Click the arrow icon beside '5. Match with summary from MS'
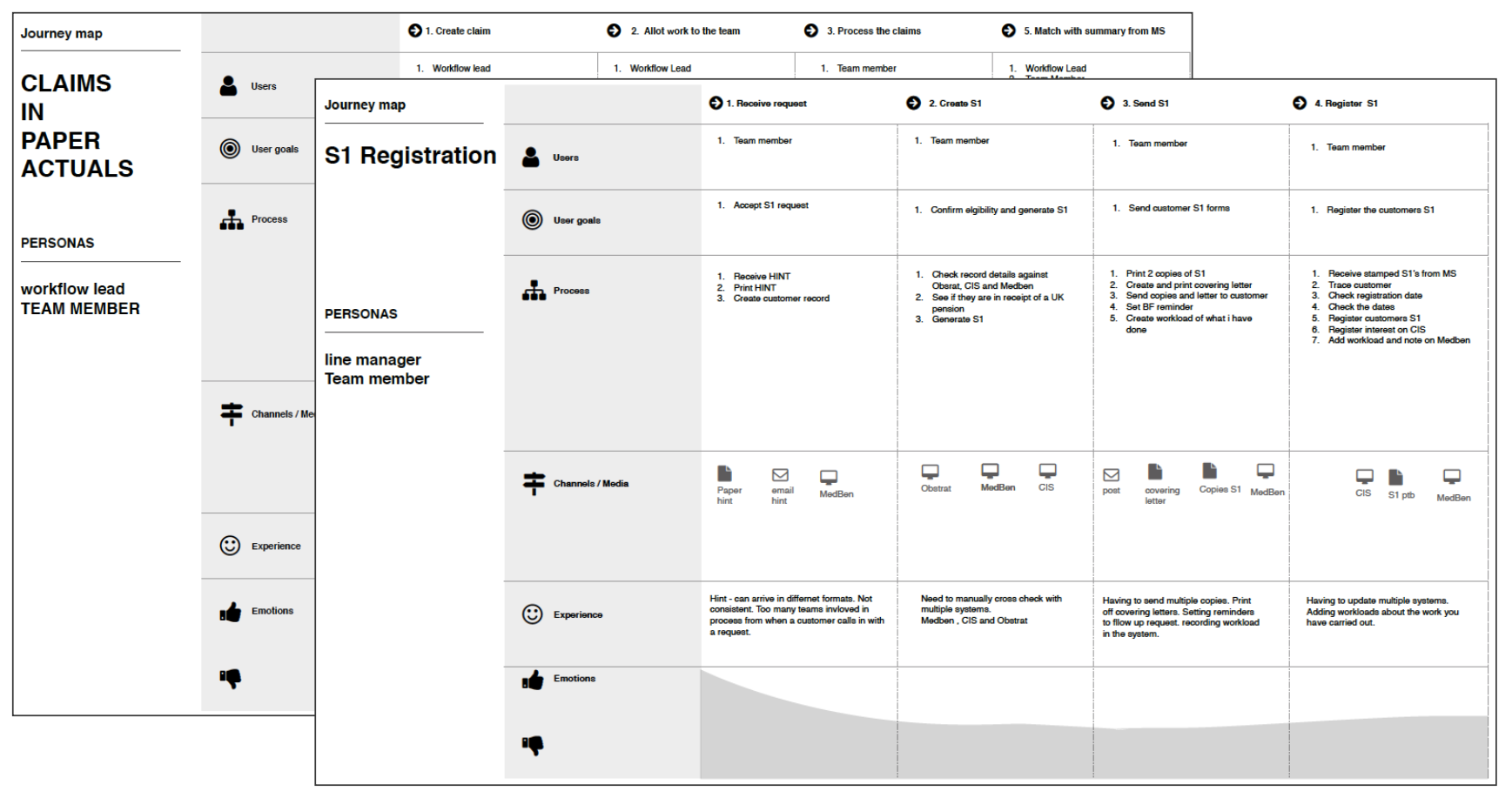Image resolution: width=1512 pixels, height=798 pixels. click(1008, 30)
